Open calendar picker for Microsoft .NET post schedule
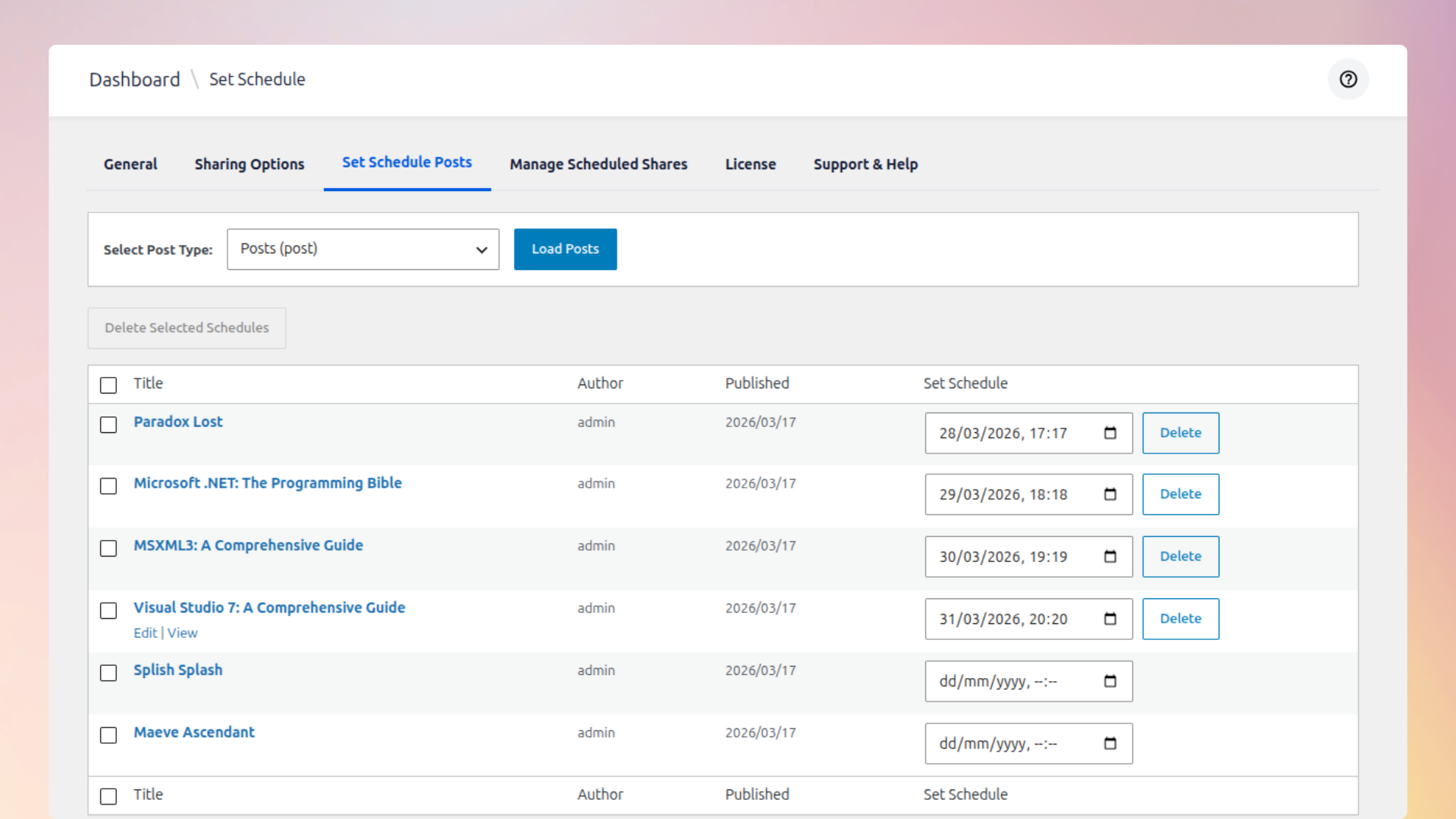Screen dimensions: 1456x819 (1110, 494)
